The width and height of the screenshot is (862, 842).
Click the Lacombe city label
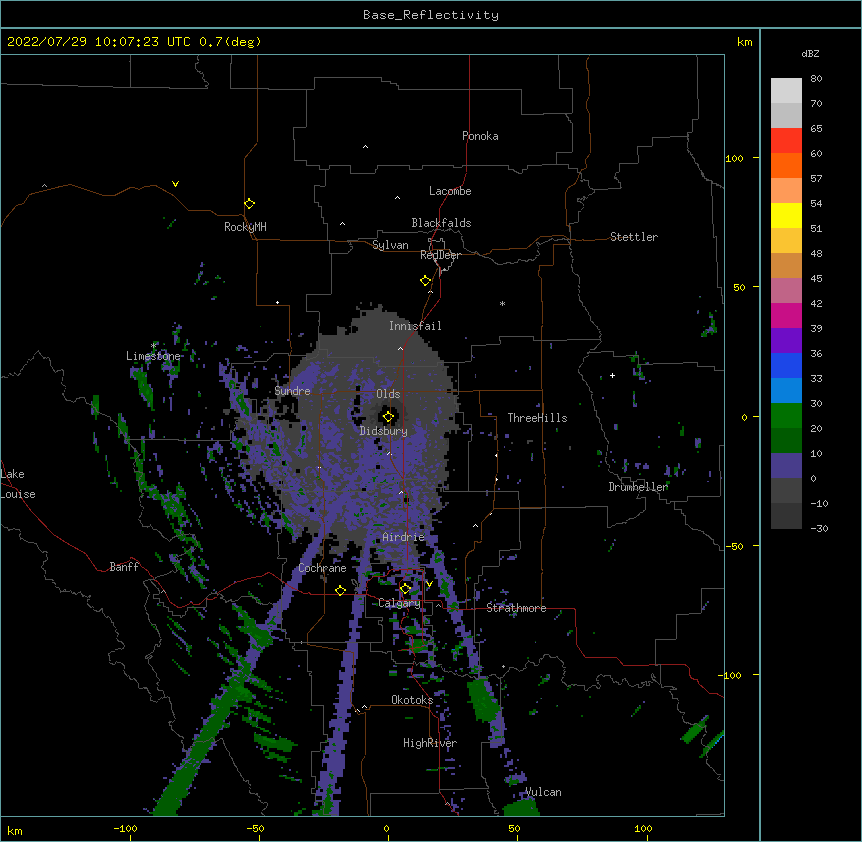(450, 191)
